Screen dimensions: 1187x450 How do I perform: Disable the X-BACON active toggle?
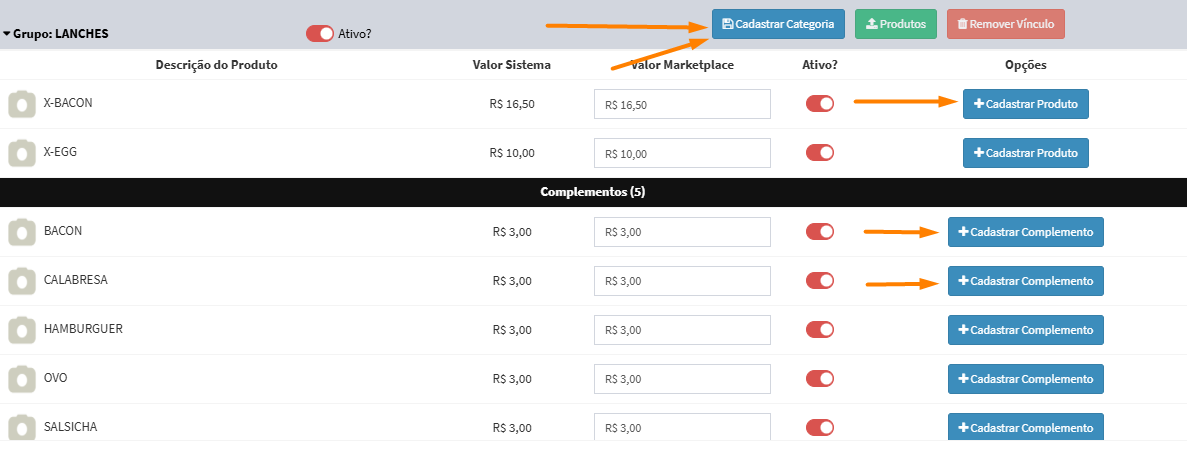click(820, 104)
